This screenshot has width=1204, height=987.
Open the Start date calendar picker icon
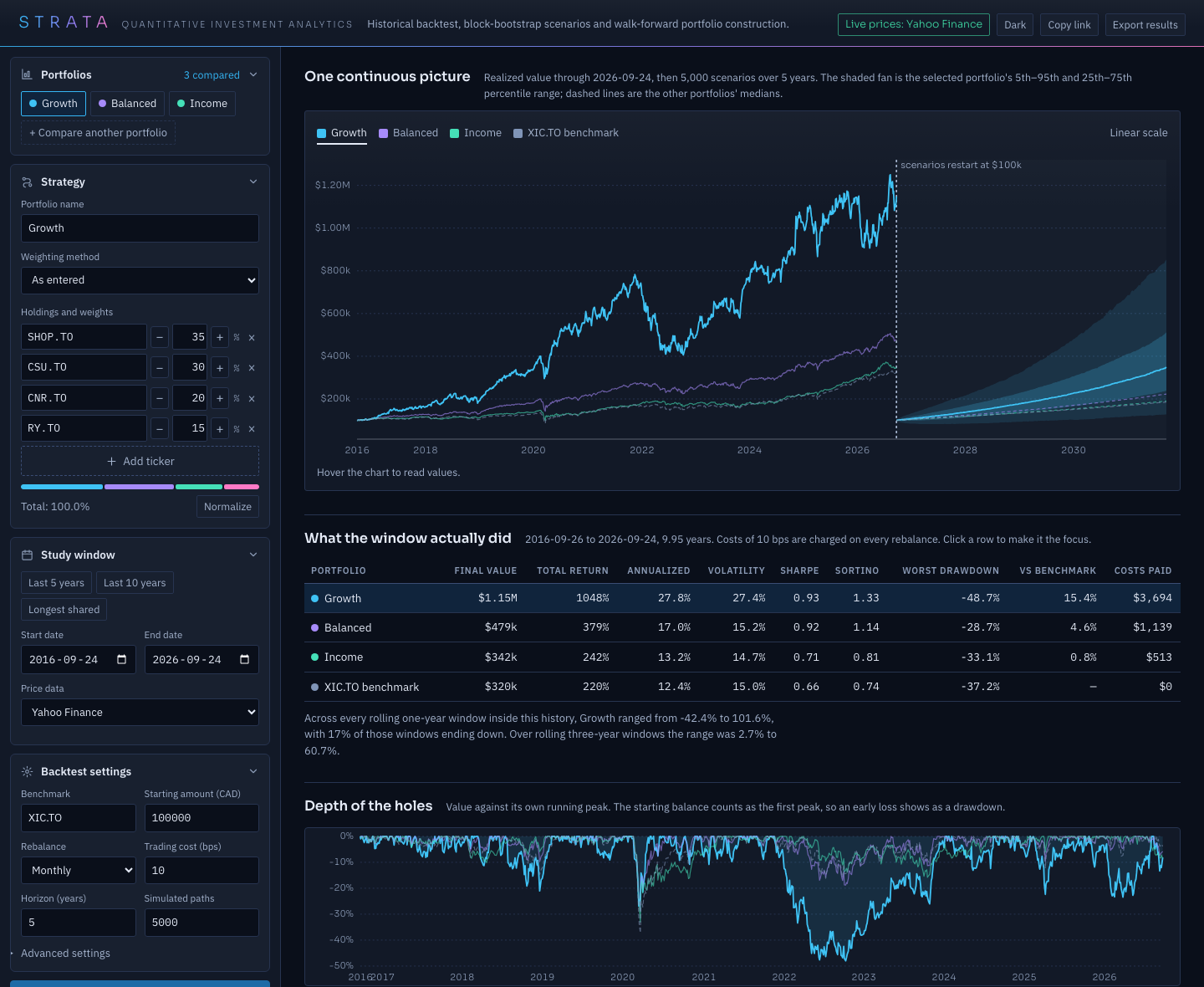[x=121, y=659]
